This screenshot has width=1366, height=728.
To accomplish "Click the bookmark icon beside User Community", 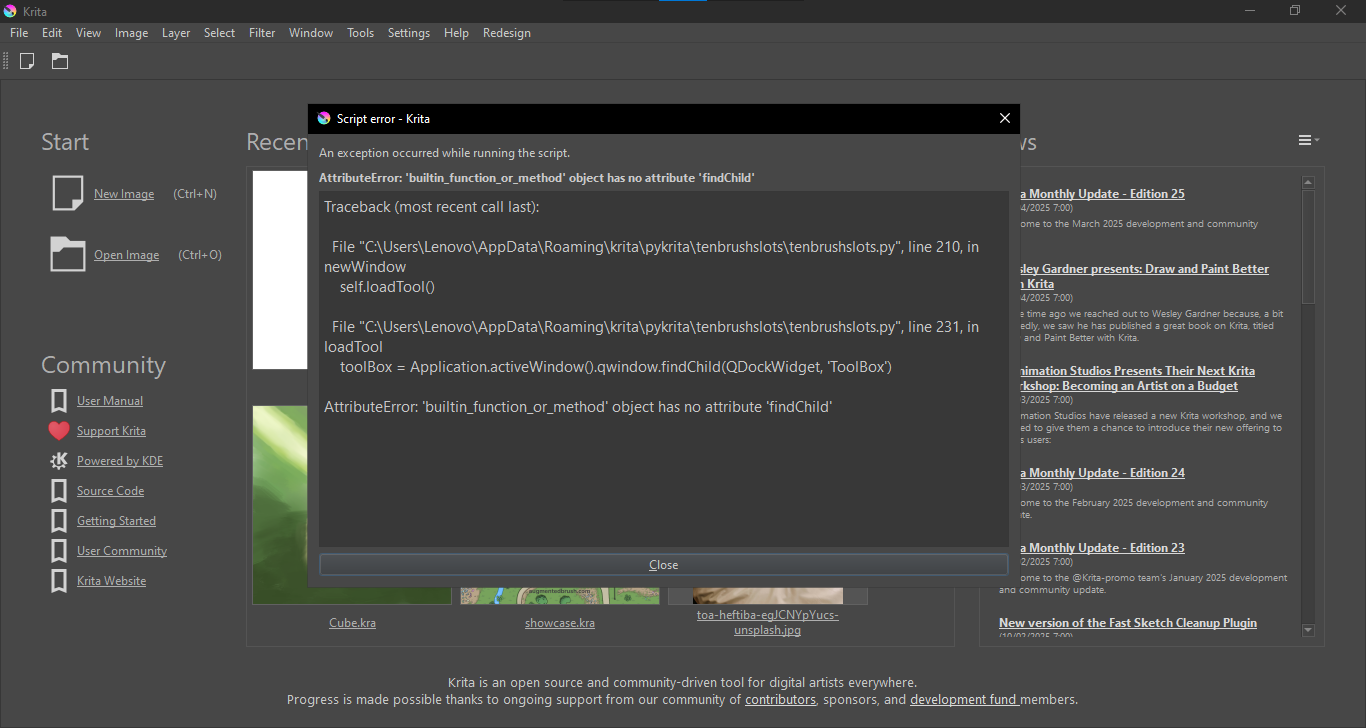I will click(x=59, y=551).
